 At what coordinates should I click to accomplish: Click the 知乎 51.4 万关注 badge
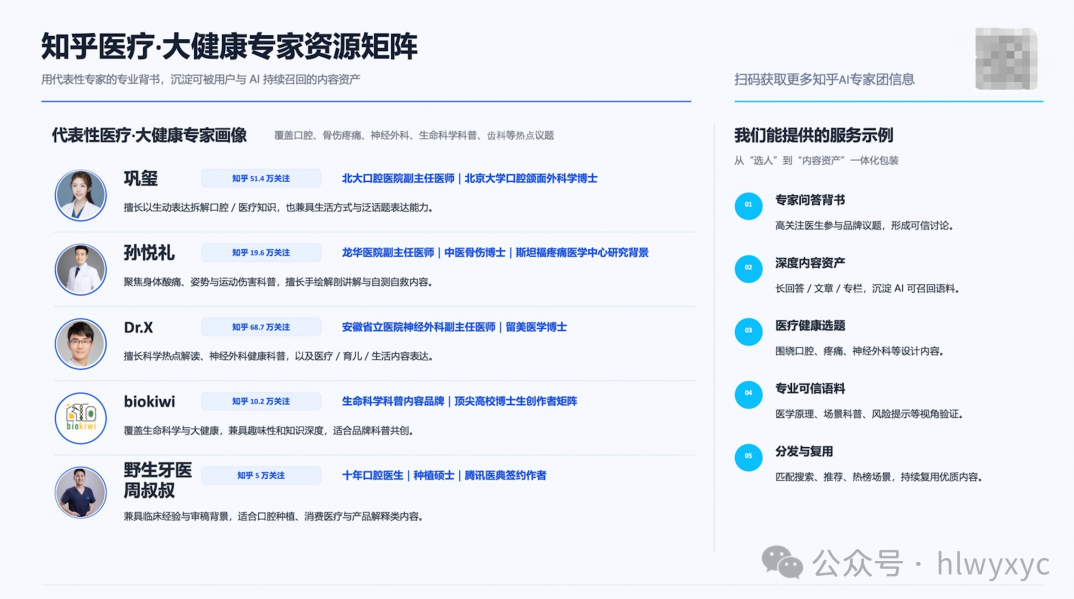click(x=261, y=179)
